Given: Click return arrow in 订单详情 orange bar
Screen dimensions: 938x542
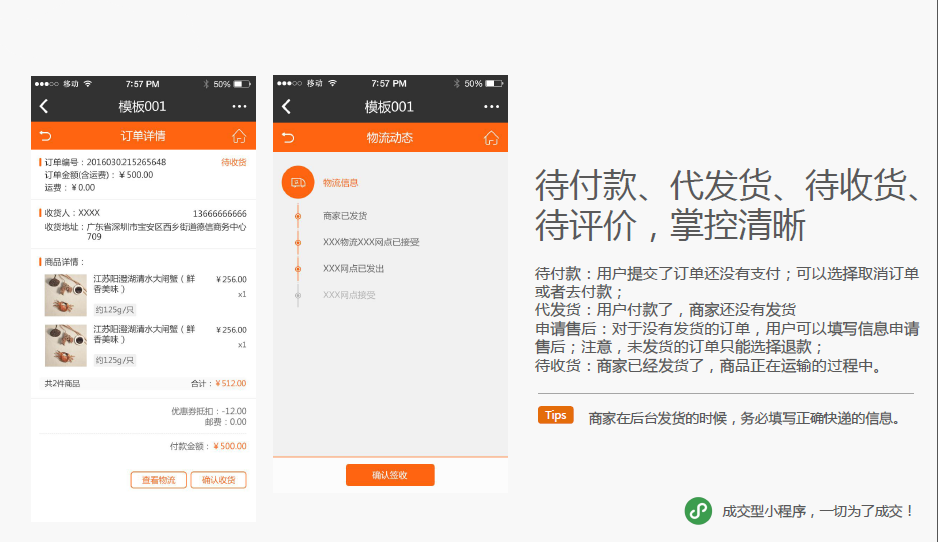Looking at the screenshot, I should (x=45, y=136).
